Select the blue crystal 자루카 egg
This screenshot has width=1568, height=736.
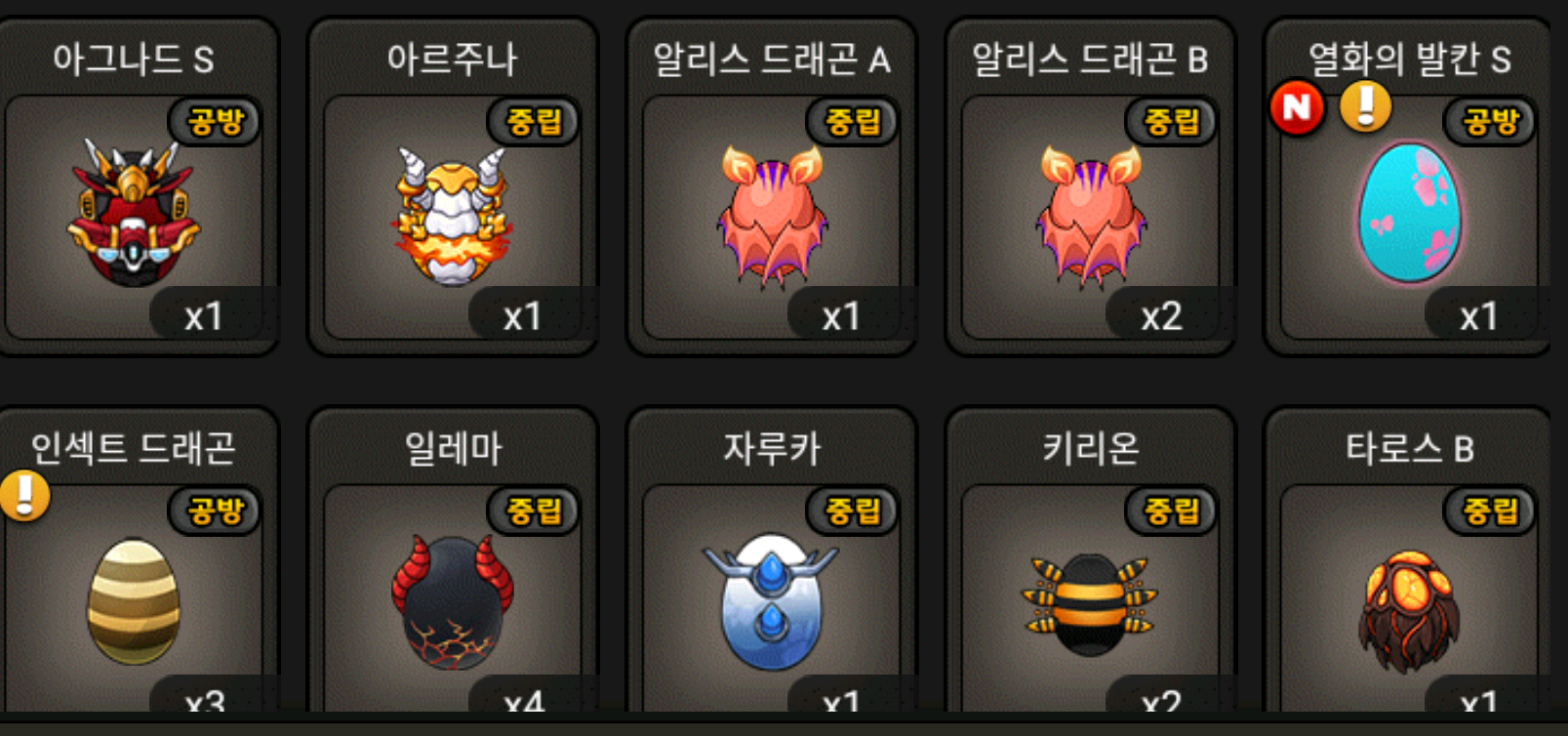tap(771, 601)
